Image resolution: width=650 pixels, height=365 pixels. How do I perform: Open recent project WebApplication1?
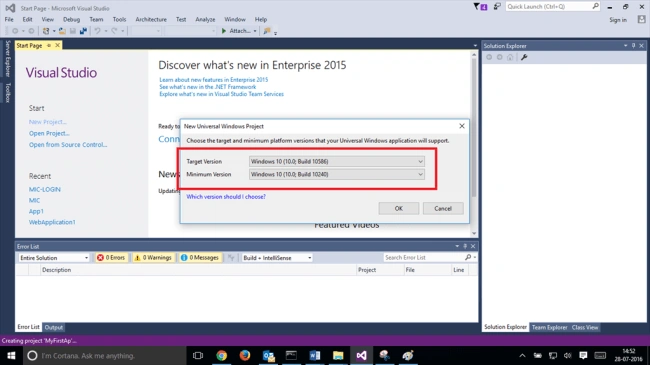52,222
